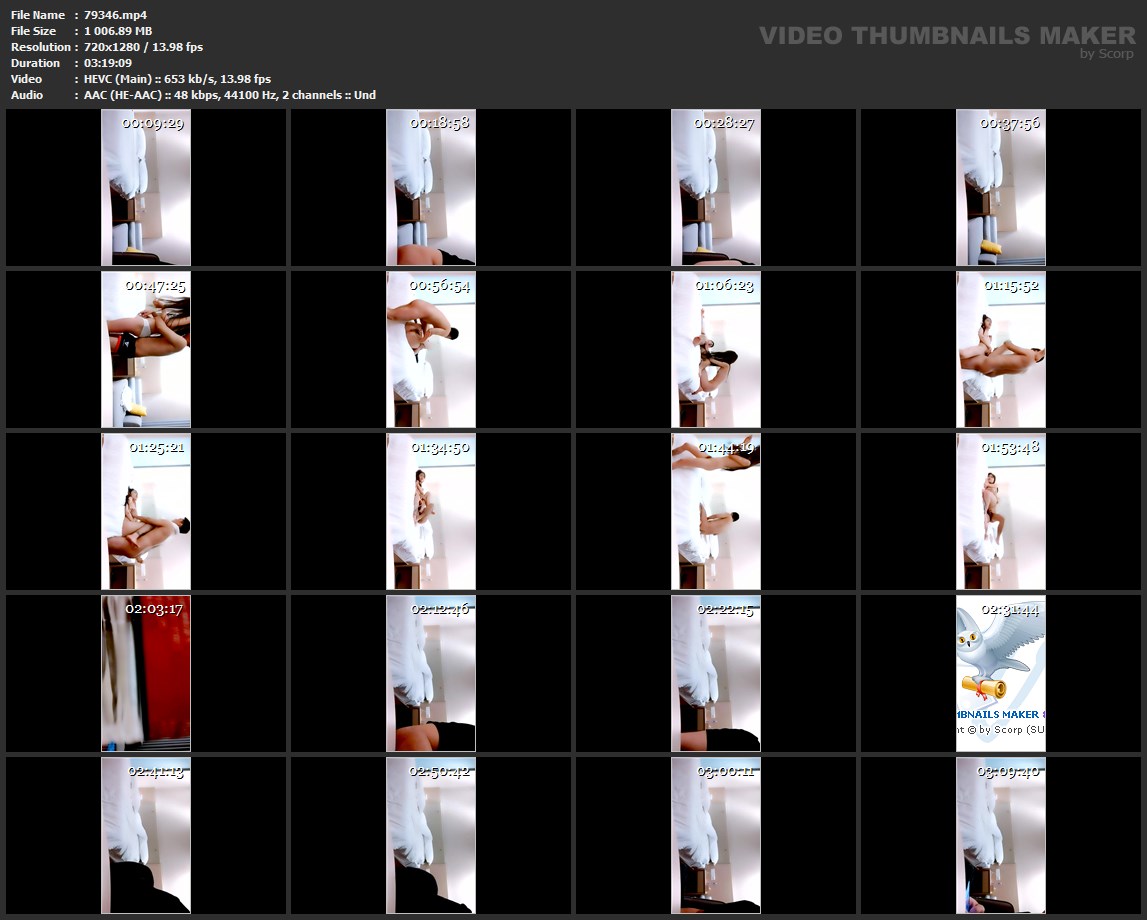This screenshot has height=920, width=1147.
Task: Open the thumbnail at 00:28:27
Action: [716, 188]
